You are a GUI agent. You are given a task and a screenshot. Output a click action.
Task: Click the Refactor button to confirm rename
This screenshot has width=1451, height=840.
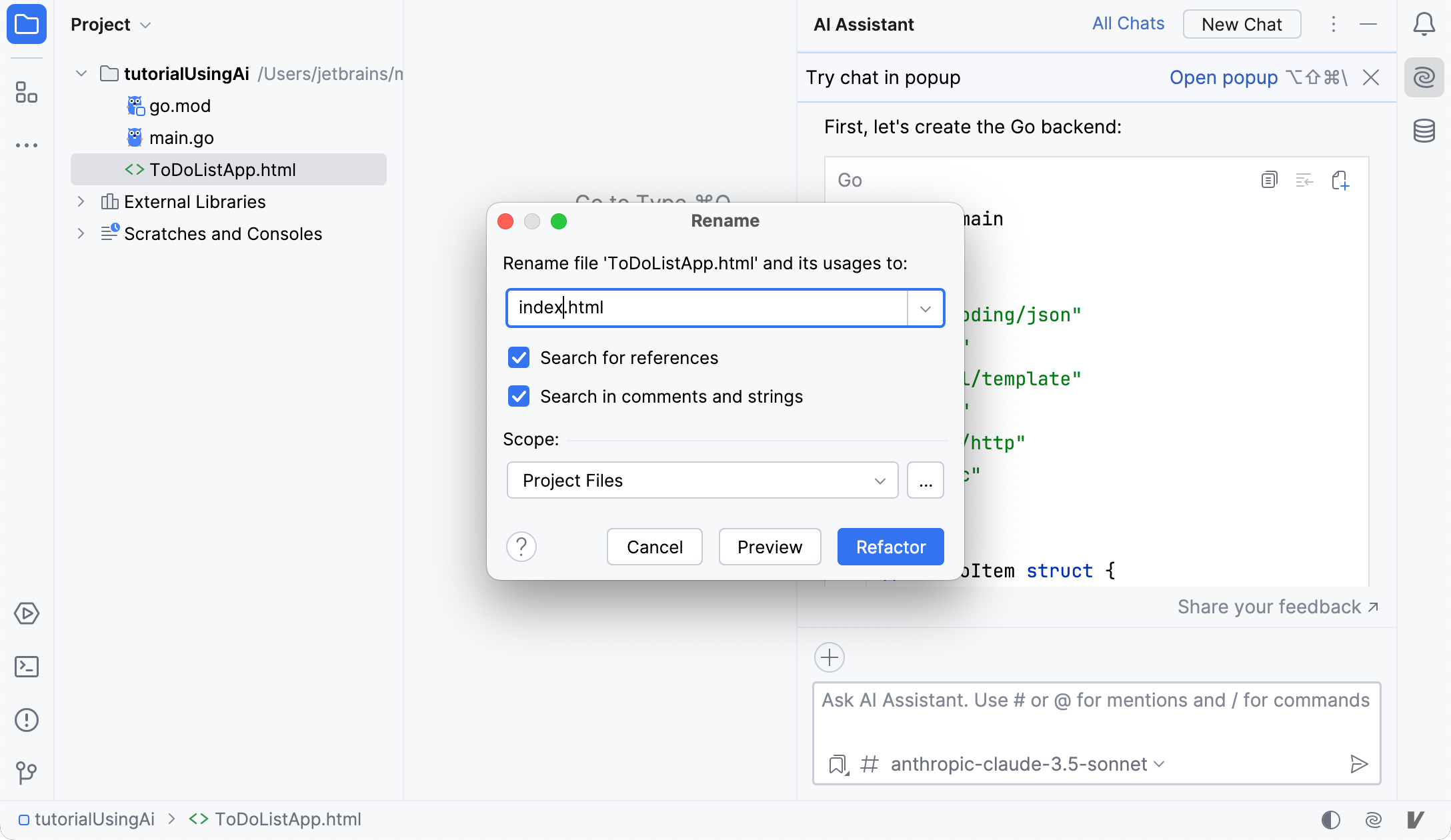click(x=891, y=546)
